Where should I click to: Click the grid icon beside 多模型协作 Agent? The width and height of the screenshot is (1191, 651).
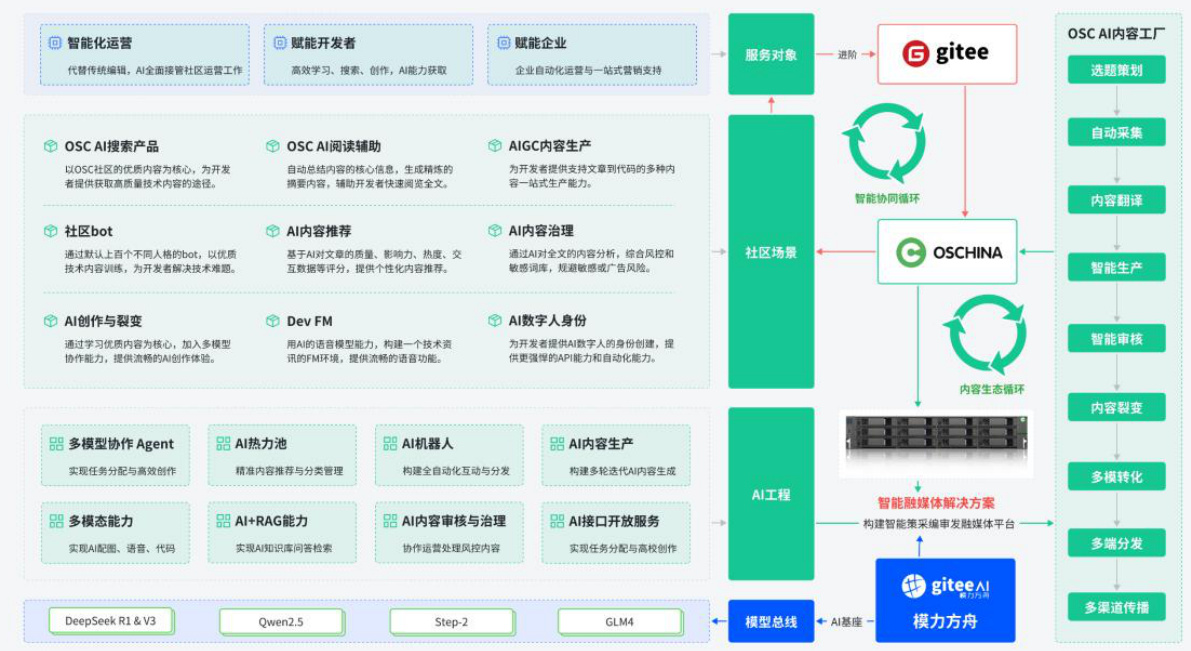56,444
